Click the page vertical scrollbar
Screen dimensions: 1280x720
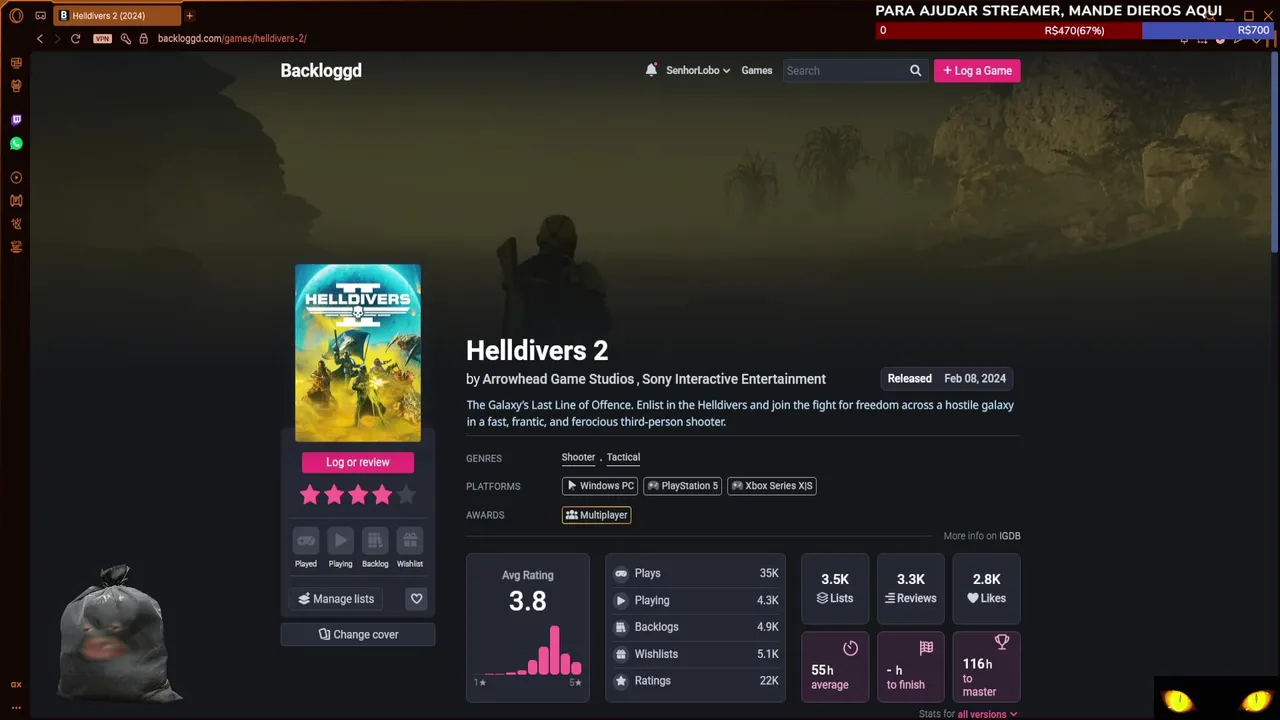1275,150
